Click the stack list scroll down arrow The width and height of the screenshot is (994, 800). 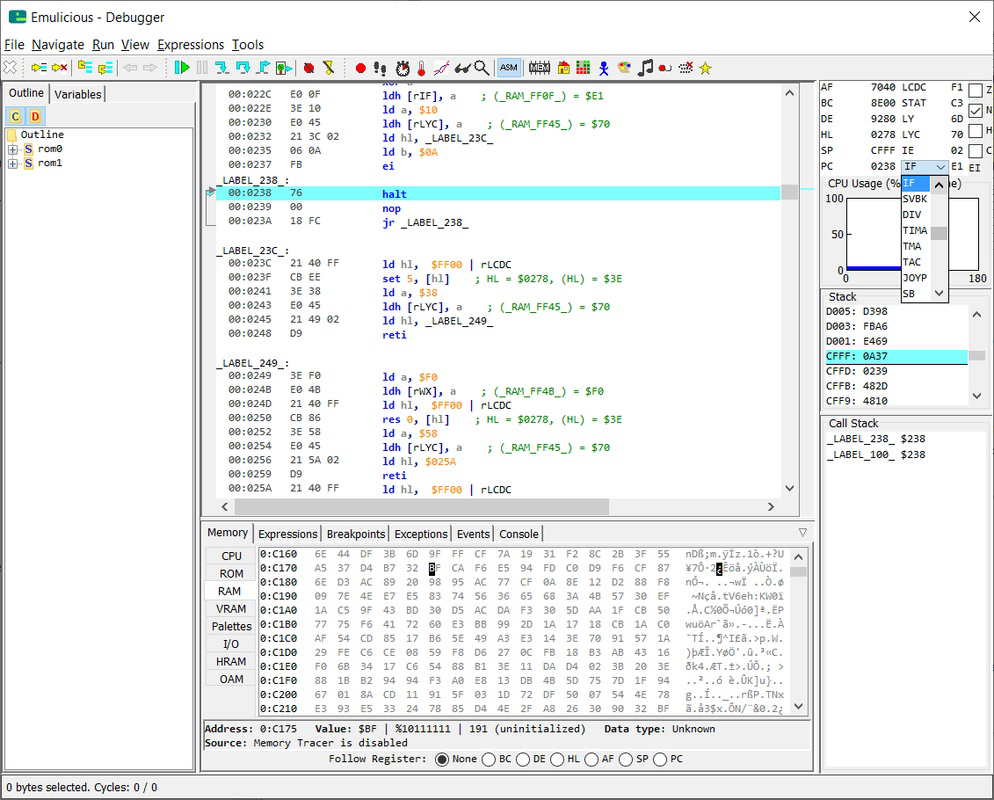click(x=977, y=396)
